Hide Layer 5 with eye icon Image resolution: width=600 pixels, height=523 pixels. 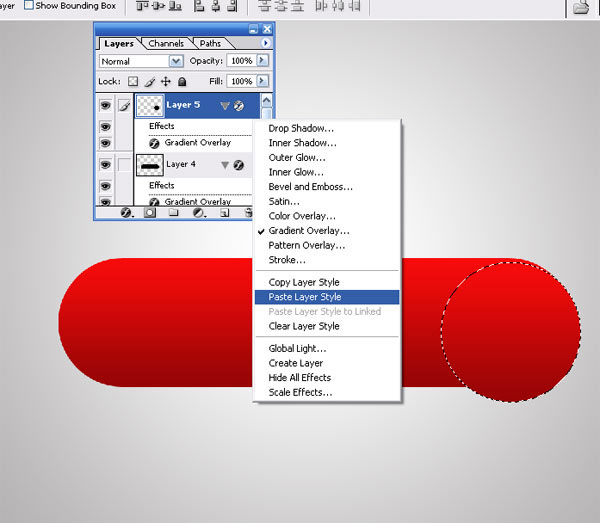(x=105, y=105)
